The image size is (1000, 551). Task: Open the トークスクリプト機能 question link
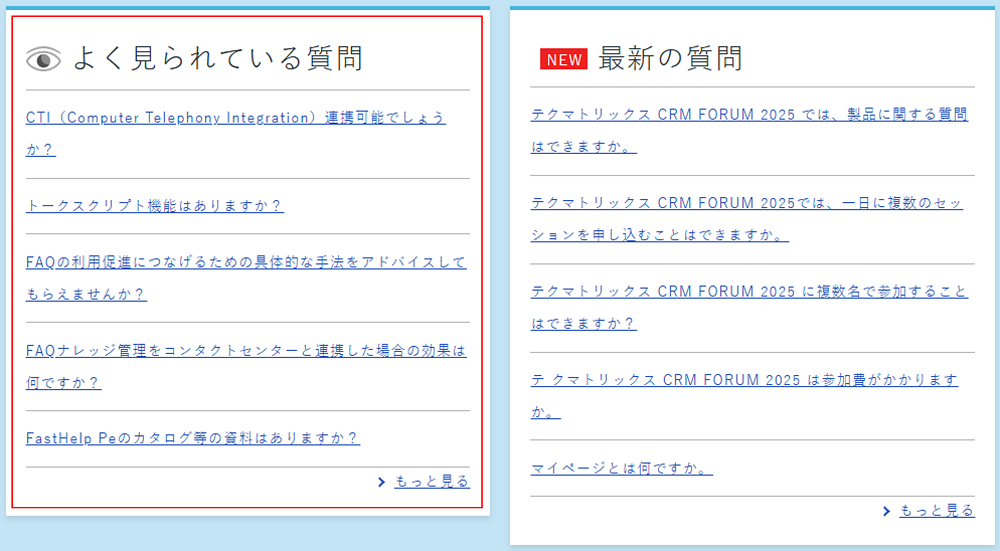154,206
